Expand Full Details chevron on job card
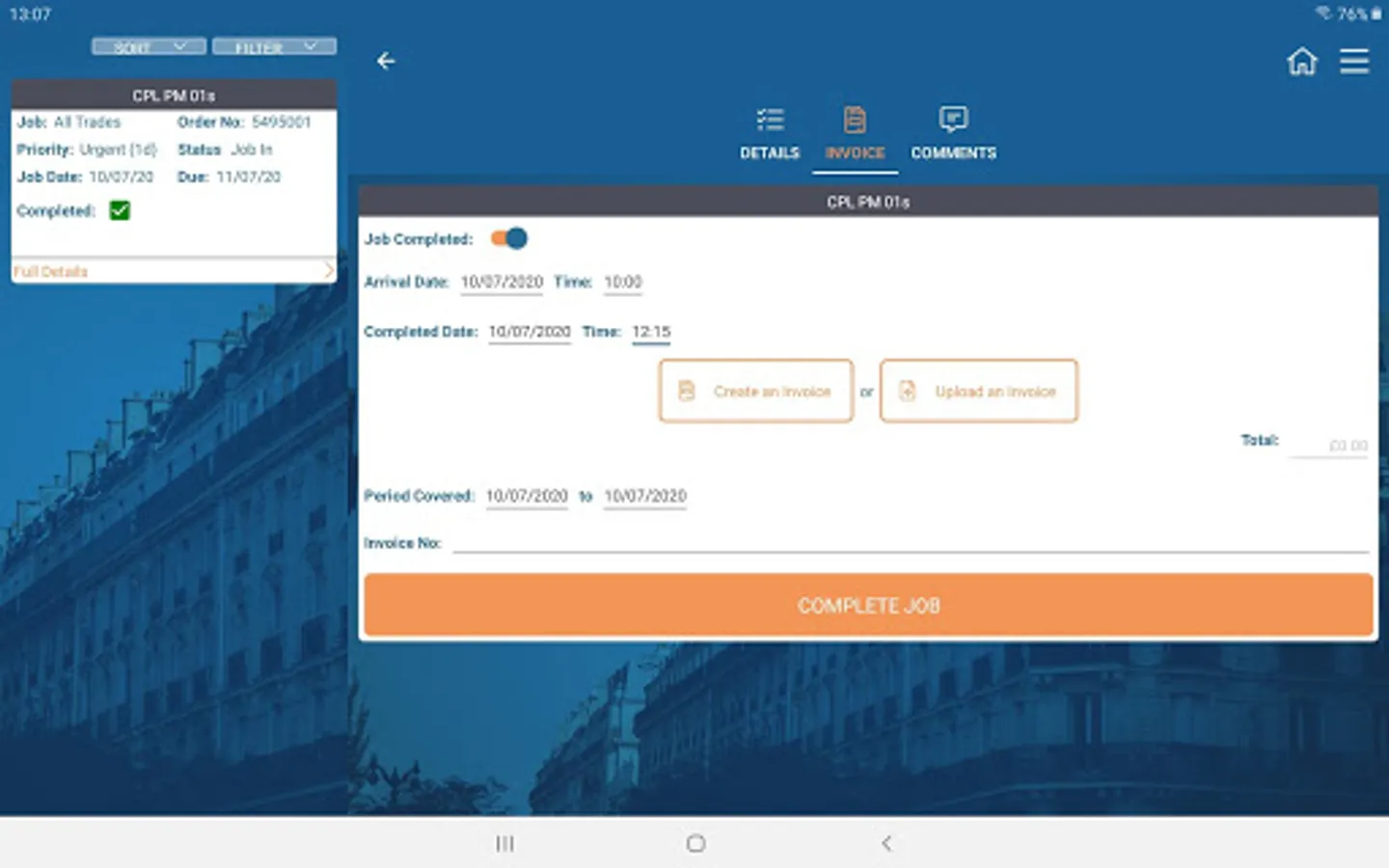 coord(329,271)
